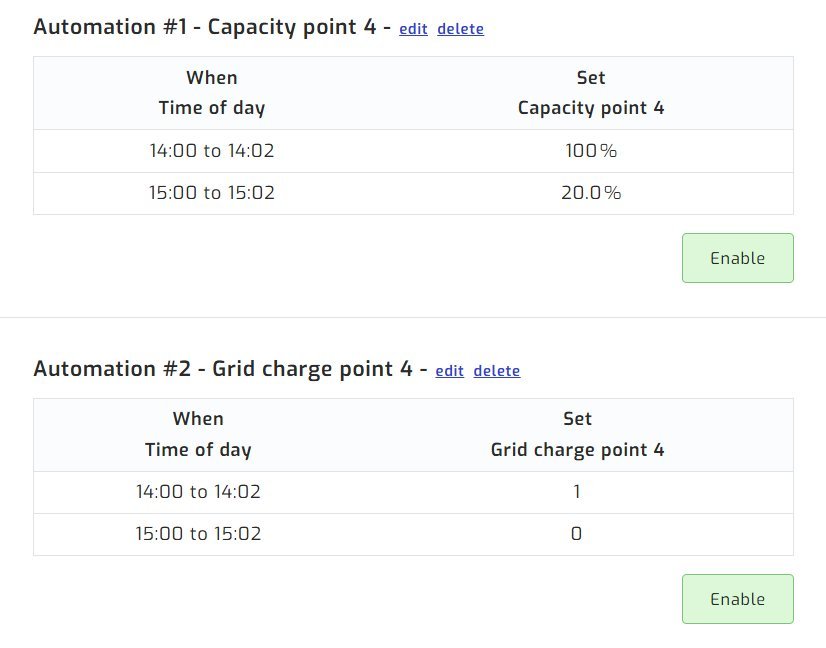This screenshot has width=826, height=648.
Task: Click the Set Grid charge point 4 header
Action: (x=577, y=435)
